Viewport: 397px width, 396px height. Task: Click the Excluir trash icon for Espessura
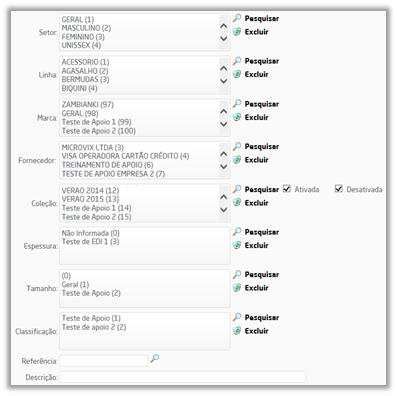pyautogui.click(x=237, y=245)
